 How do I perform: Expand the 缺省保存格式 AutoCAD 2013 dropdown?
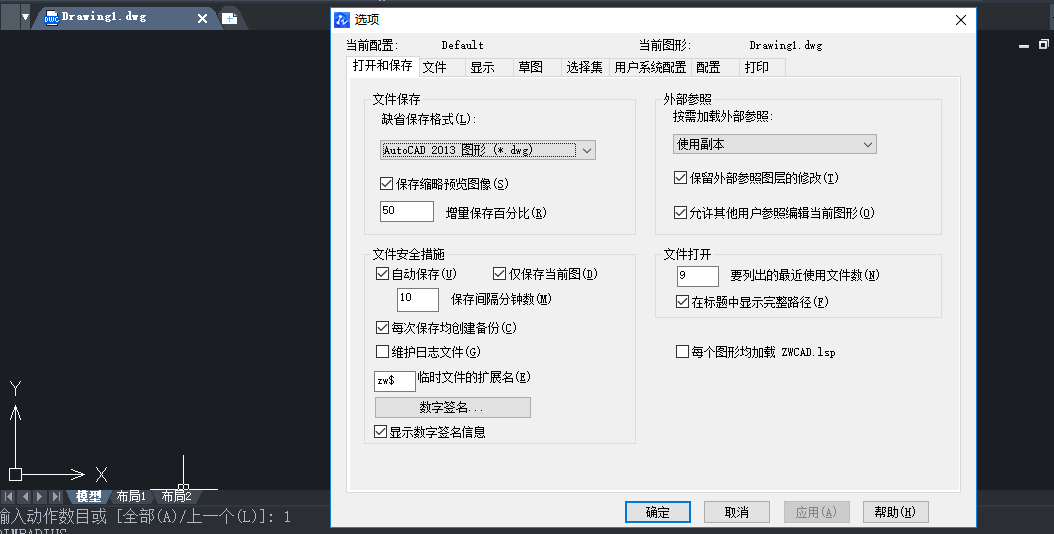587,150
